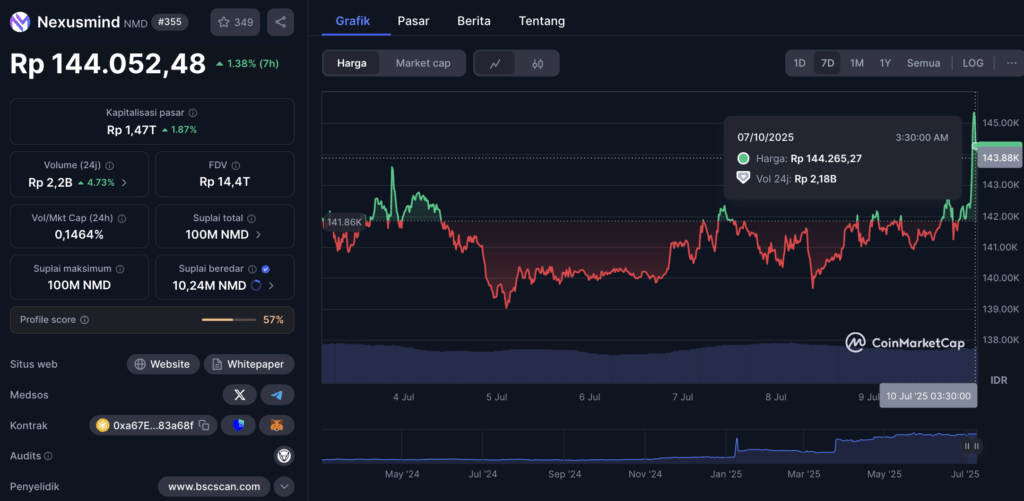Select 1D time range

tap(799, 63)
